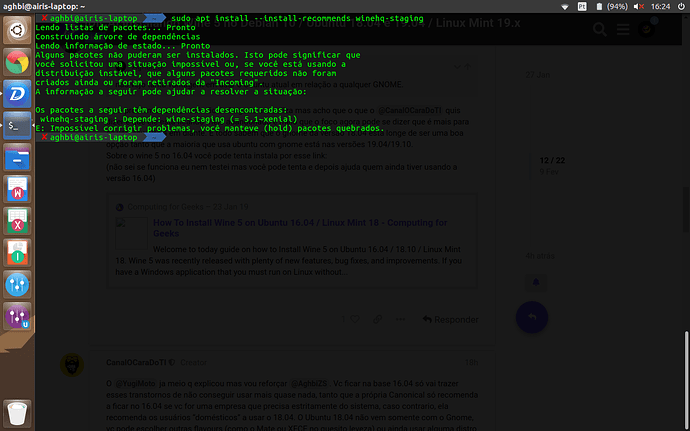Screen dimensions: 690x431
Task: Open the @AghbiZS mention
Action: pyautogui.click(x=309, y=383)
